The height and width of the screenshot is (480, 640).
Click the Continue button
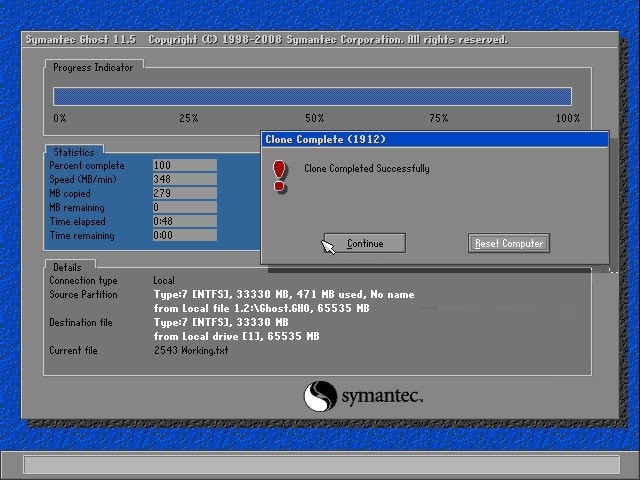tap(365, 243)
